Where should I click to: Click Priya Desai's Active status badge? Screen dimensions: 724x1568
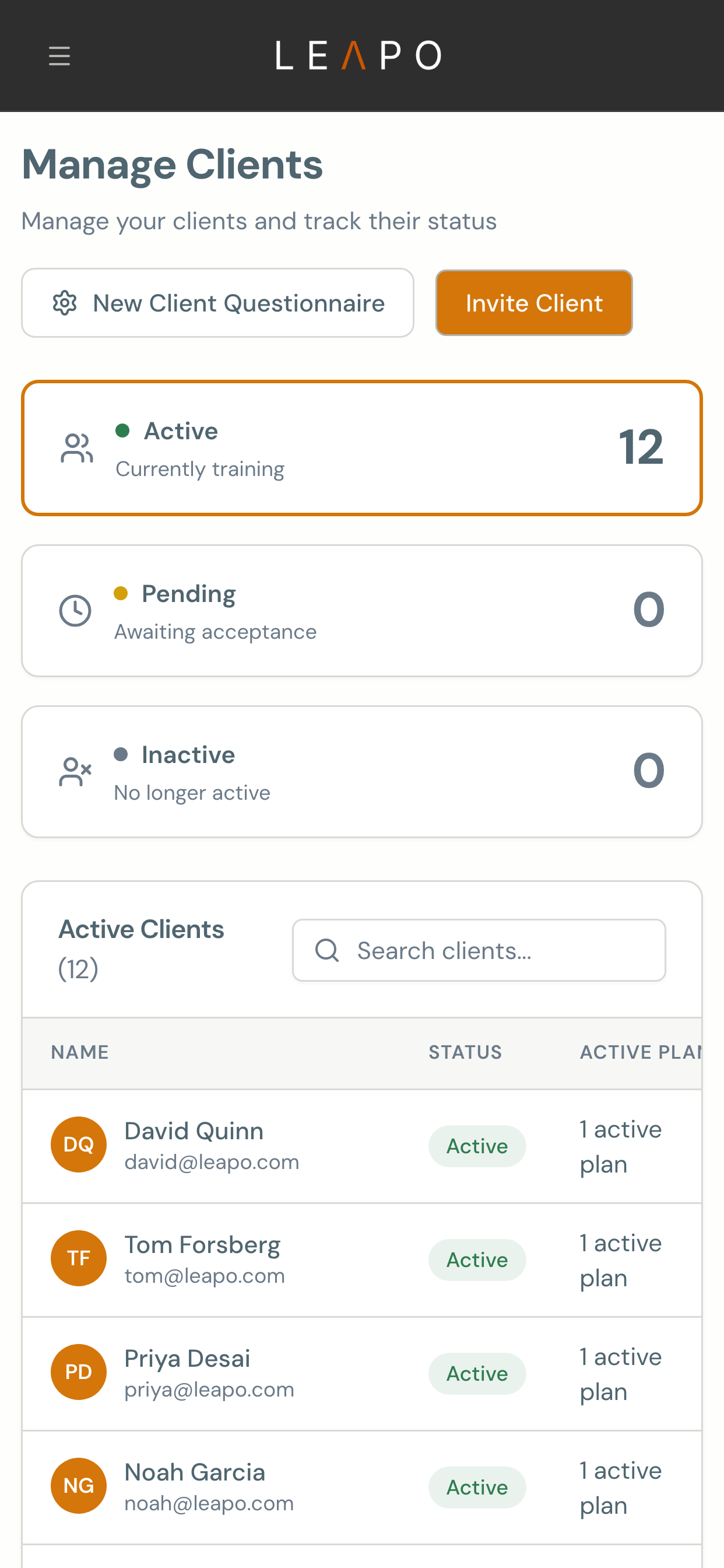click(x=477, y=1374)
